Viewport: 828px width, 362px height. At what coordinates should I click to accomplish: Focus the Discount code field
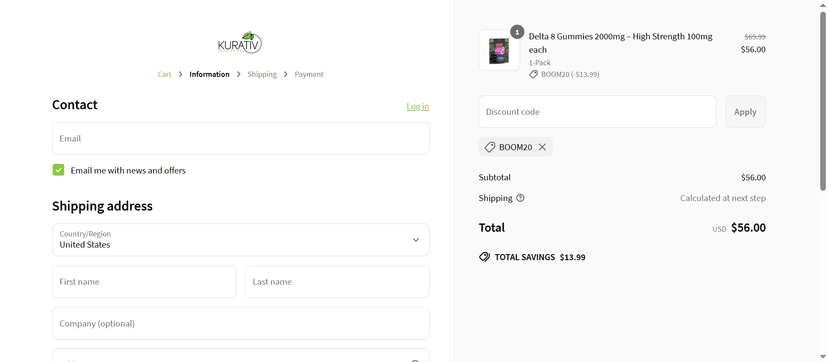[597, 111]
